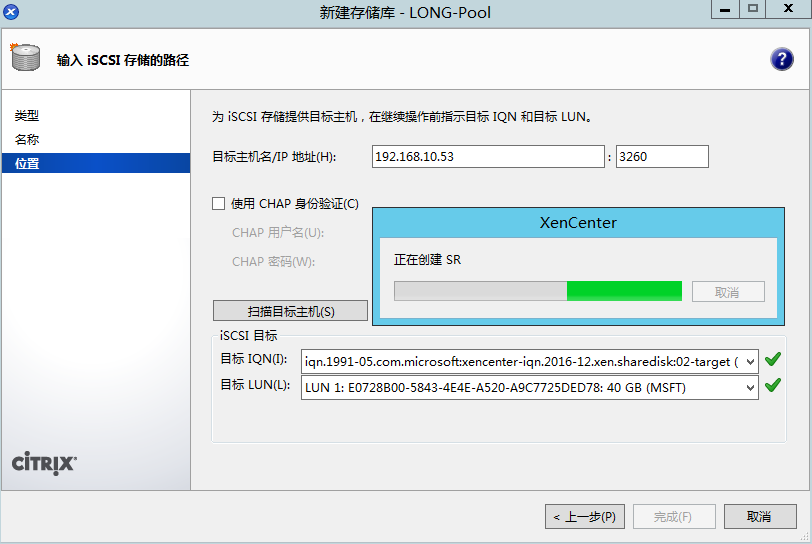Screen dimensions: 812x544
Task: Click the iSCSI 目标 group label
Action: coord(249,336)
